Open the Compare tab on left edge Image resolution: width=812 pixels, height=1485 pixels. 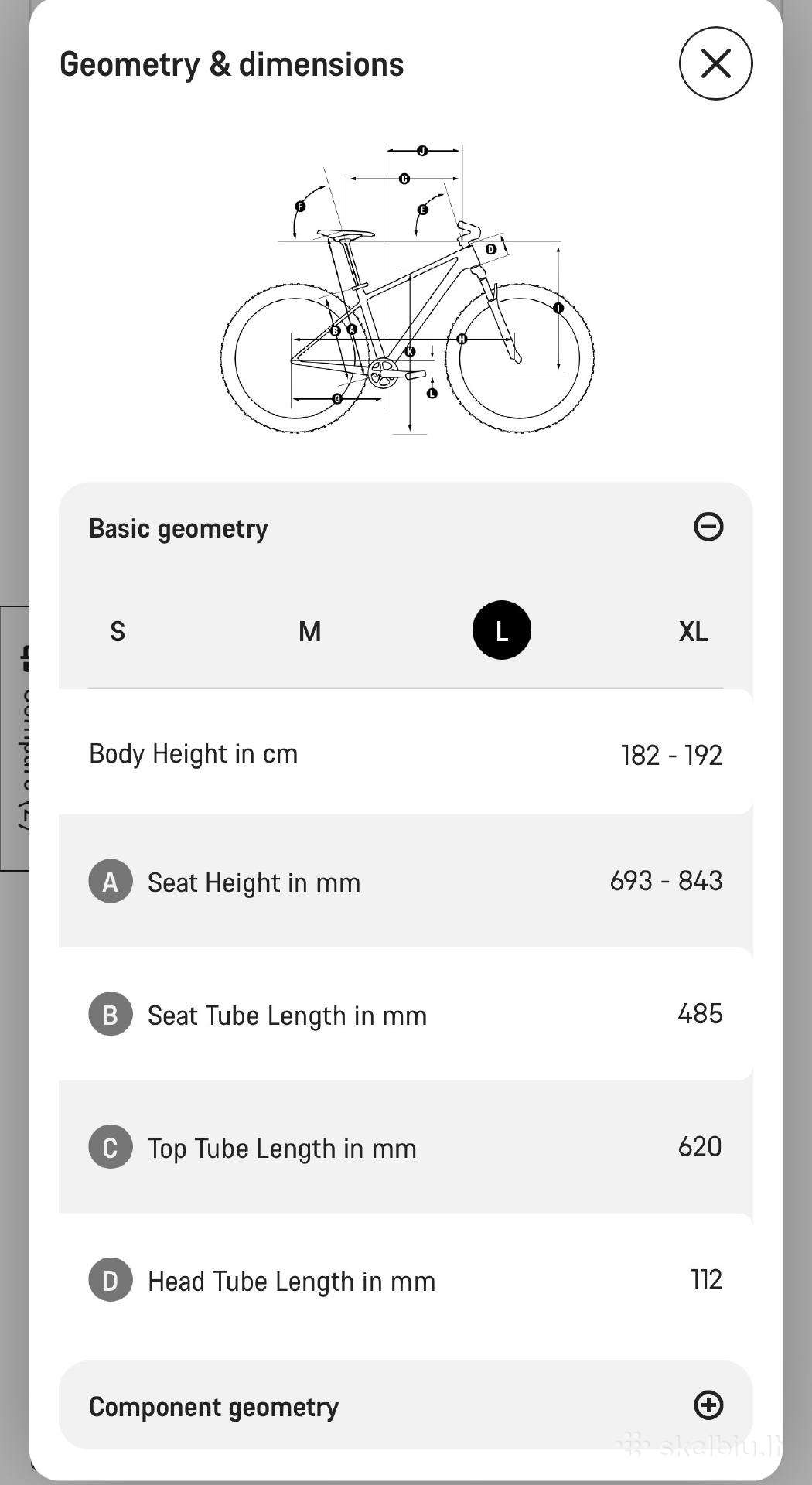coord(15,739)
